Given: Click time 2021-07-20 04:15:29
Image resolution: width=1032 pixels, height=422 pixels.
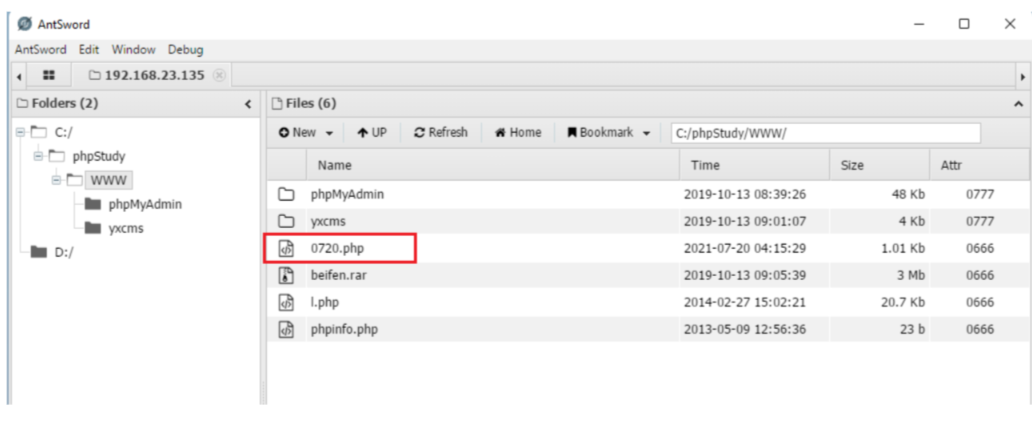Looking at the screenshot, I should coord(745,249).
